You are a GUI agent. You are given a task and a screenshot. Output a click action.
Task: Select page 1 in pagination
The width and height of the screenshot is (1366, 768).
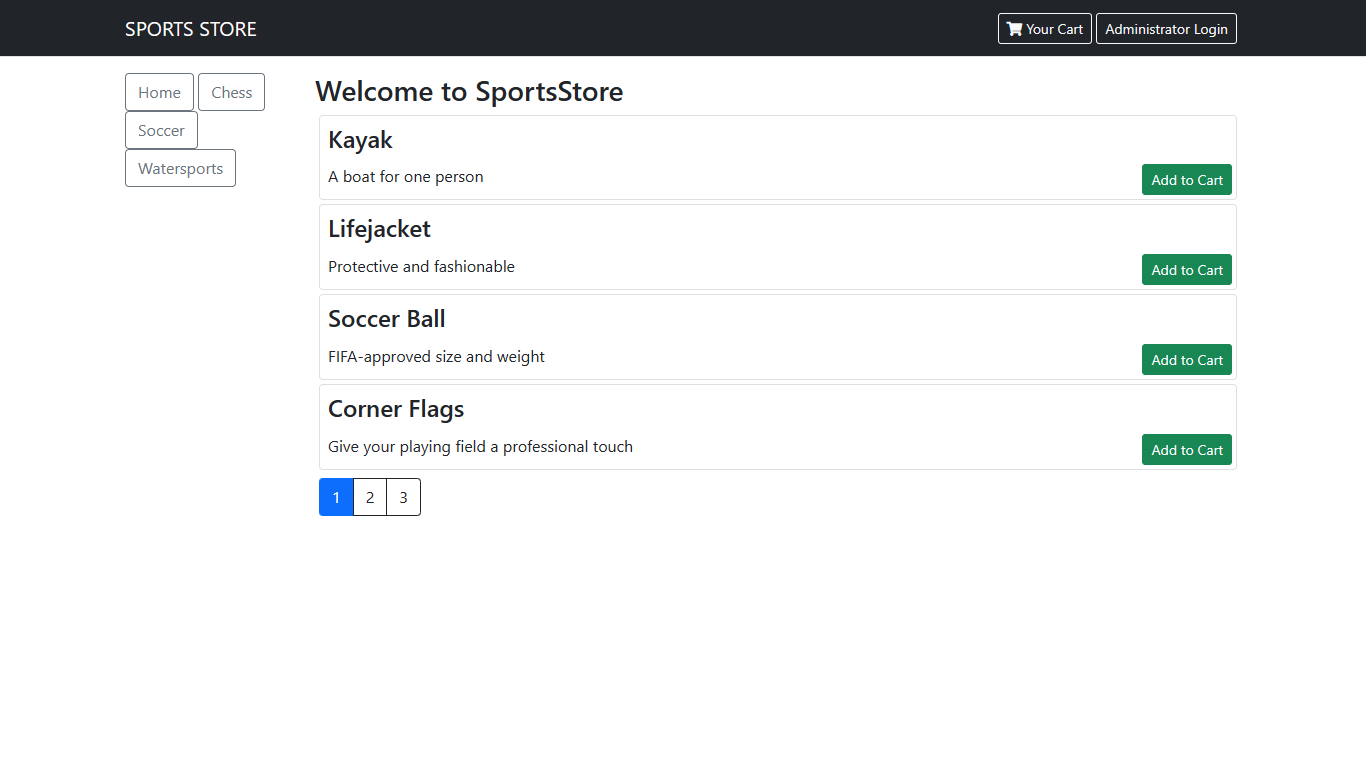coord(336,497)
